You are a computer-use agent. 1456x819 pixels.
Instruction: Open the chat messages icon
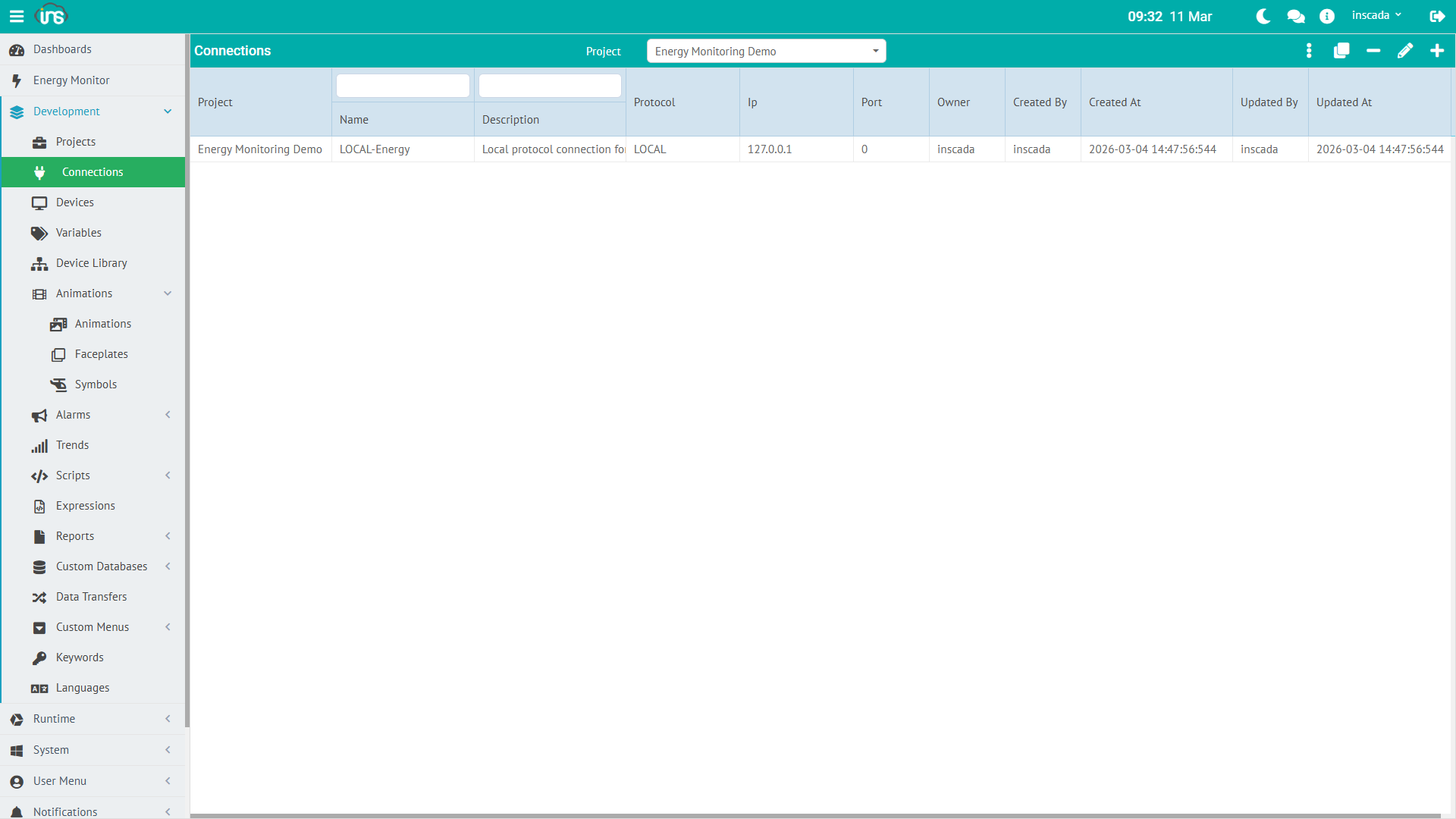click(1295, 16)
